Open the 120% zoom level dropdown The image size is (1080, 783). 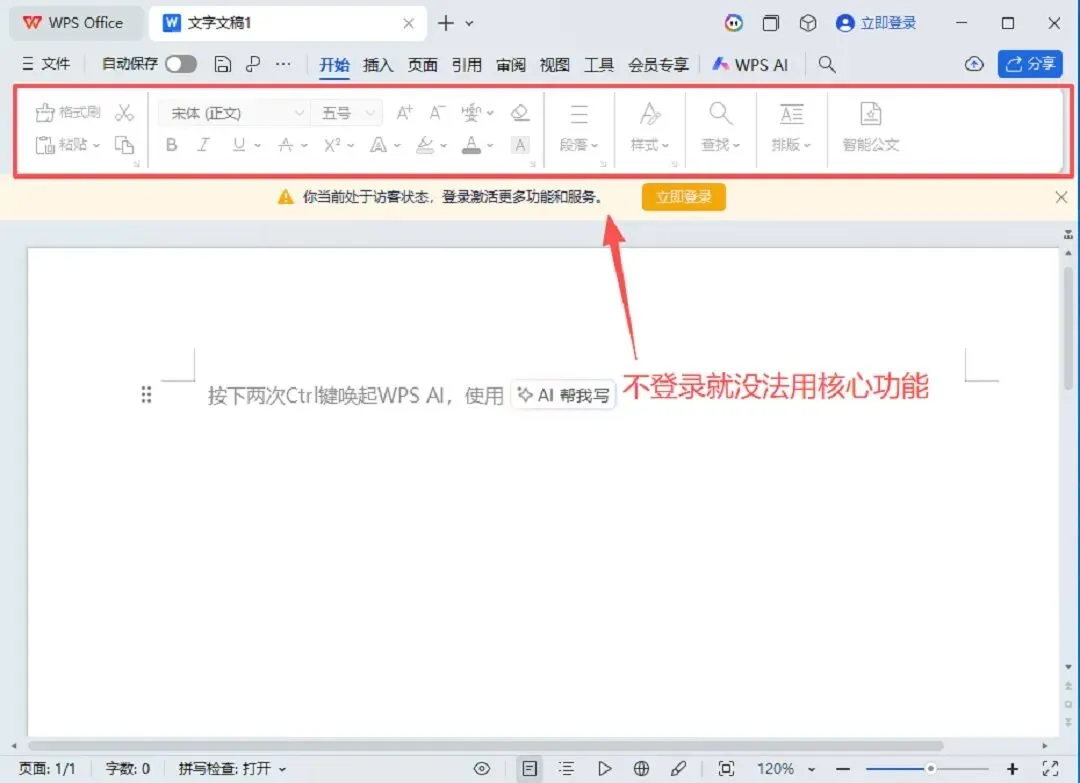811,769
